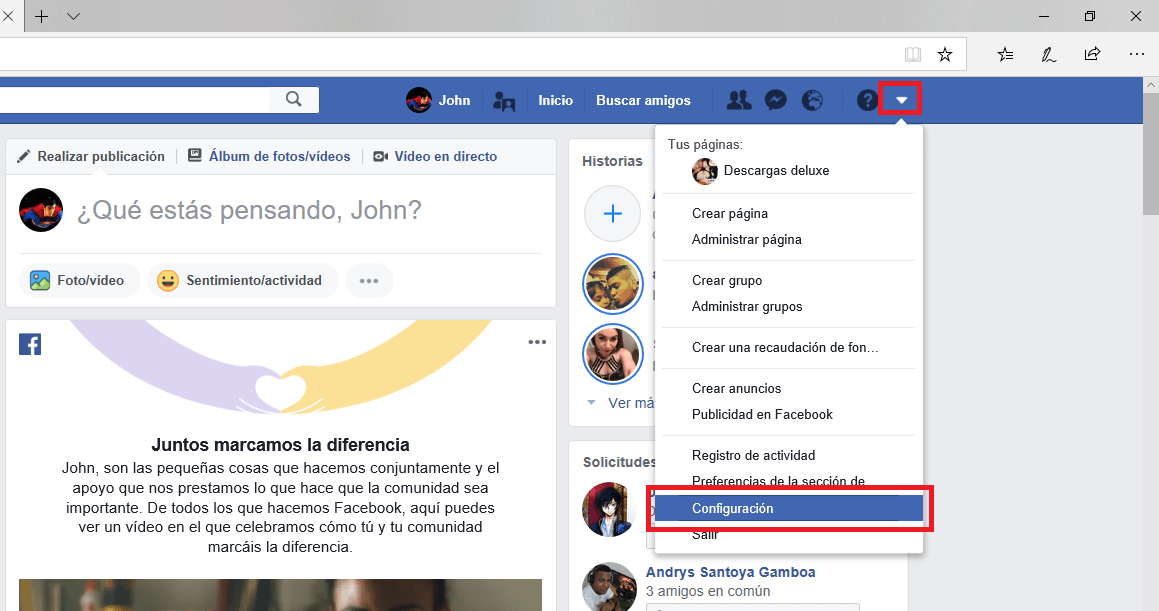Open browser settings and more menu
The width and height of the screenshot is (1159, 611).
click(1137, 54)
